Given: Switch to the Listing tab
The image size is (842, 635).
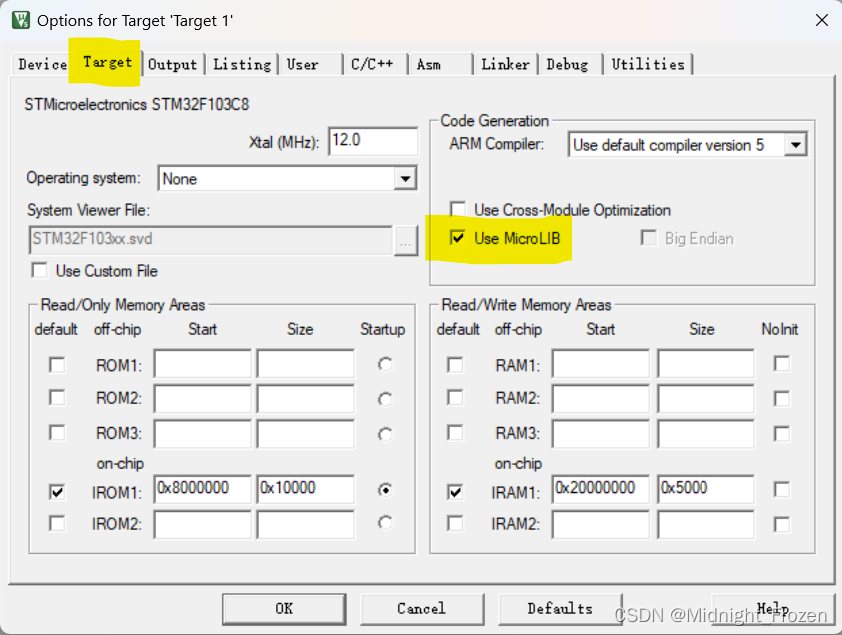Looking at the screenshot, I should [242, 64].
